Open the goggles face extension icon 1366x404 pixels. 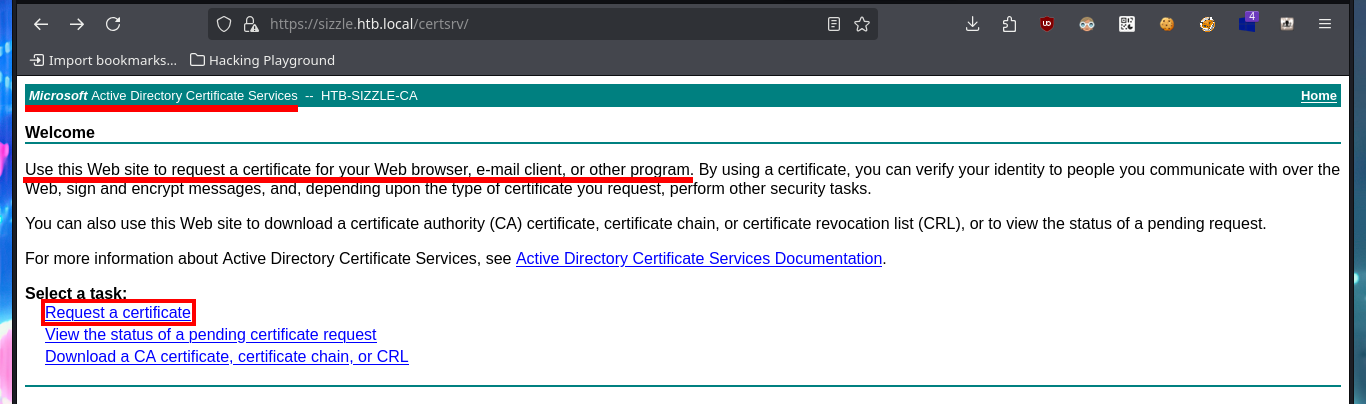click(1087, 24)
